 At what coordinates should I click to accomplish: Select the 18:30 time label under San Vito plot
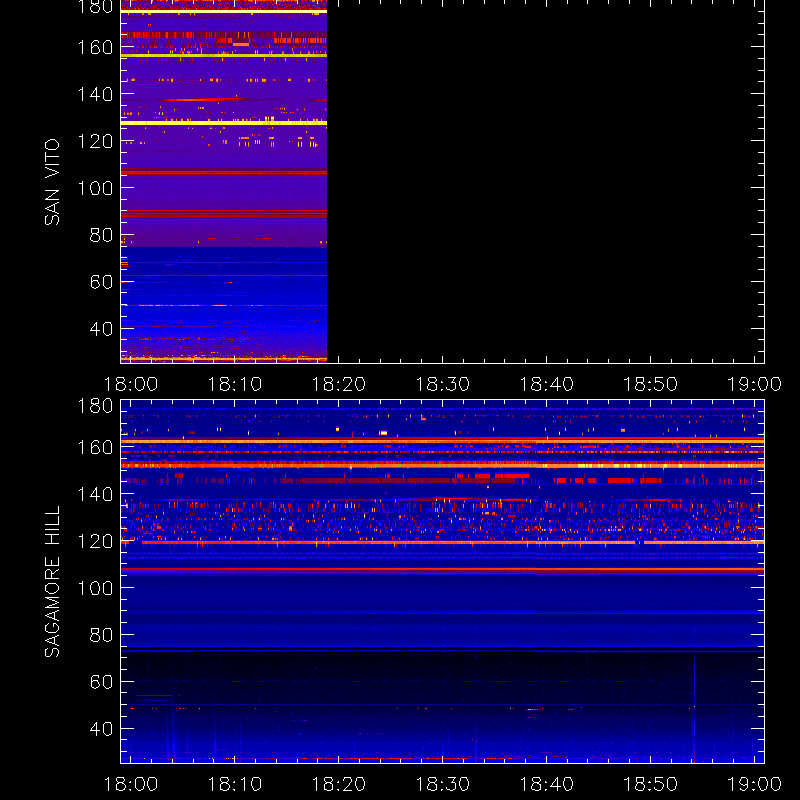[442, 384]
